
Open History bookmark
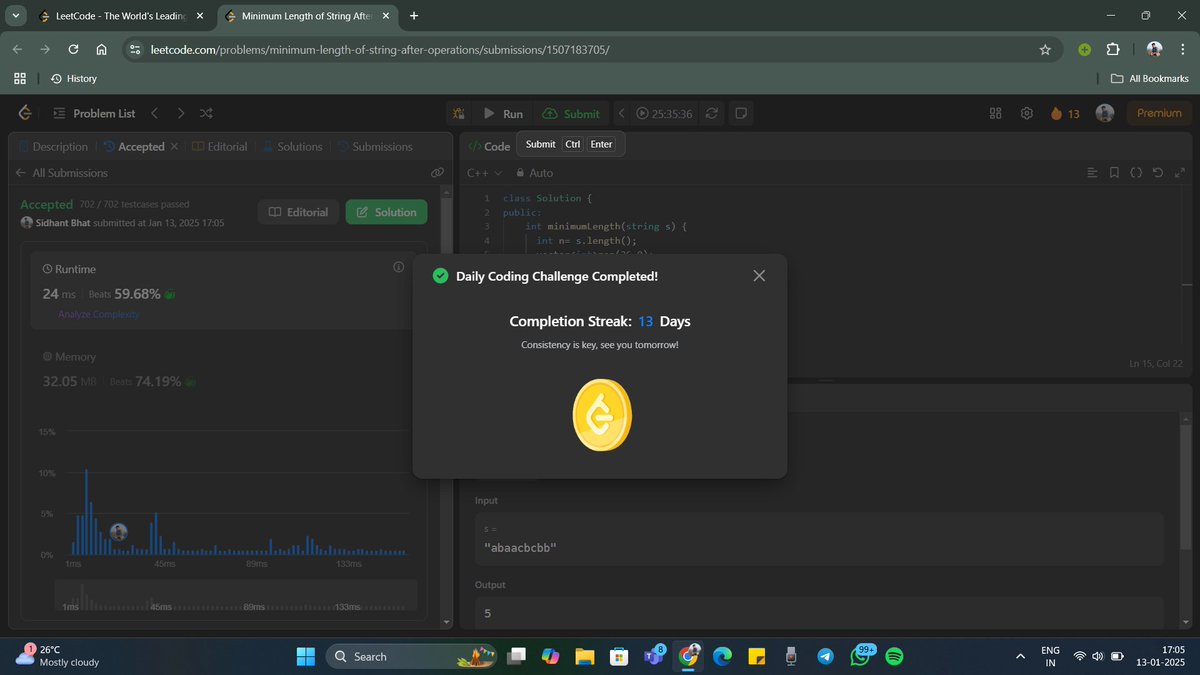74,78
